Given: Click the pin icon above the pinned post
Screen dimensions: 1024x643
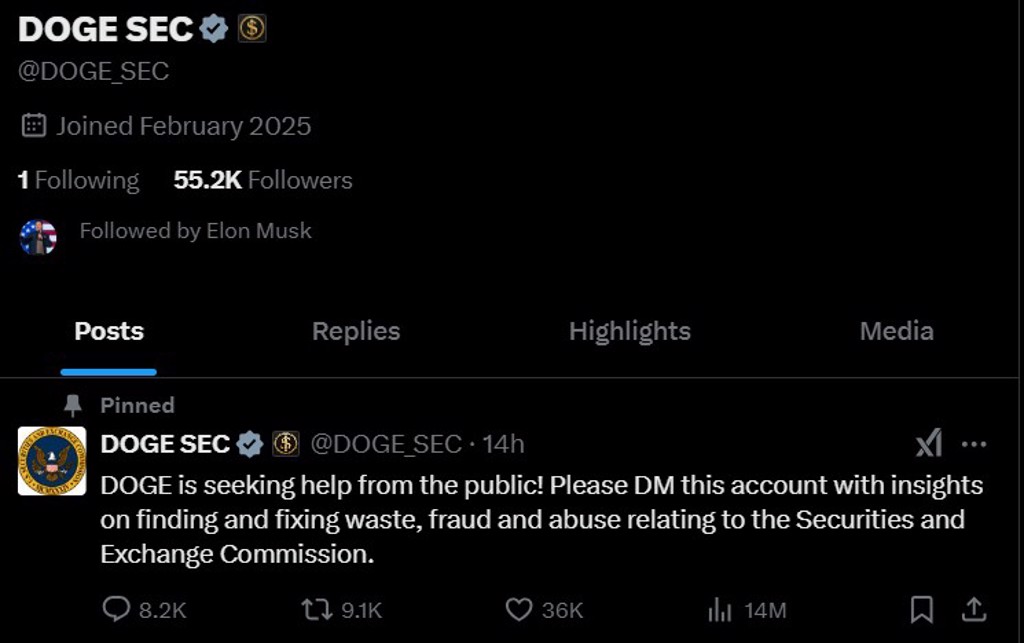Looking at the screenshot, I should [71, 404].
